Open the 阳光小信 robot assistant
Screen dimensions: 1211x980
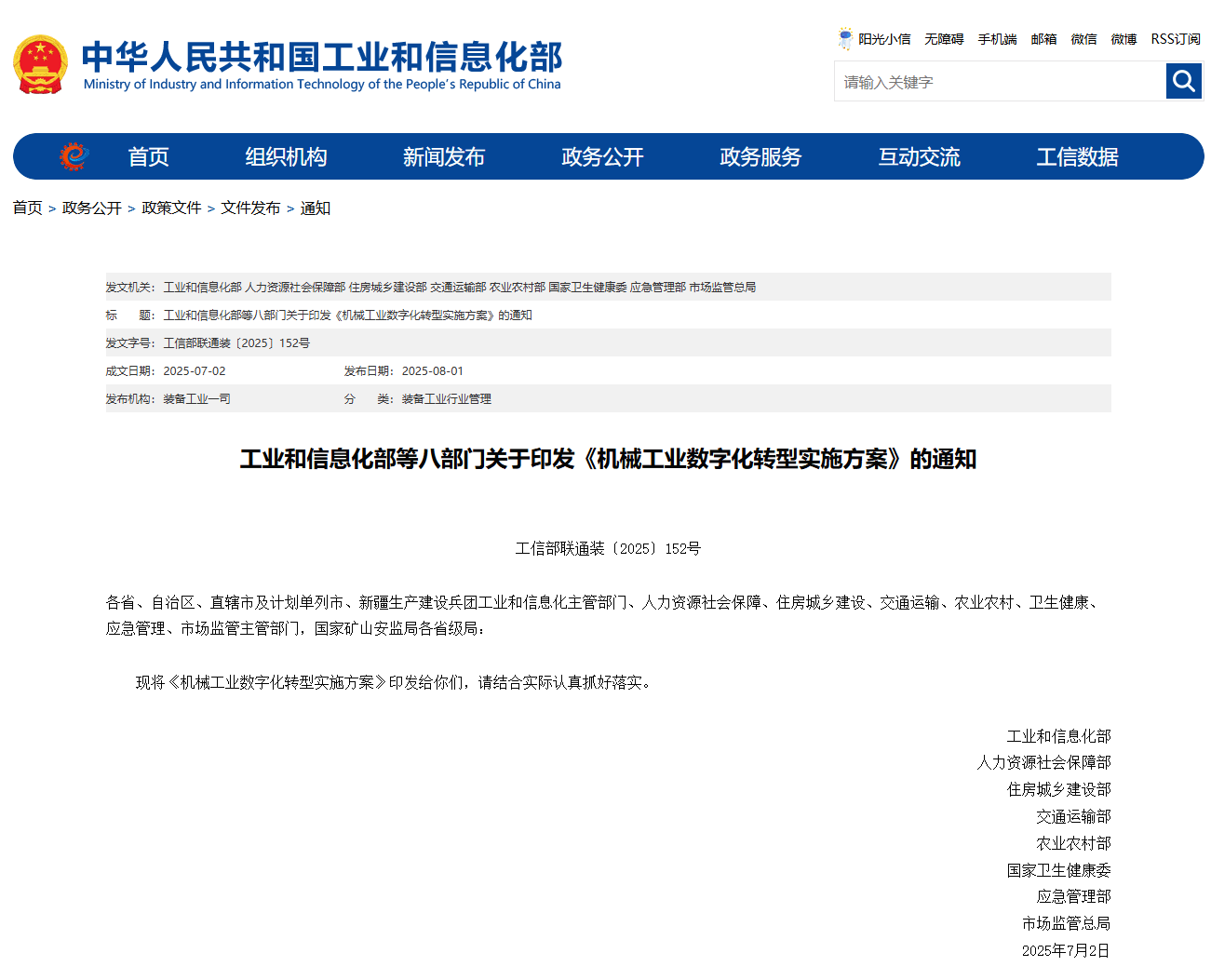click(874, 39)
